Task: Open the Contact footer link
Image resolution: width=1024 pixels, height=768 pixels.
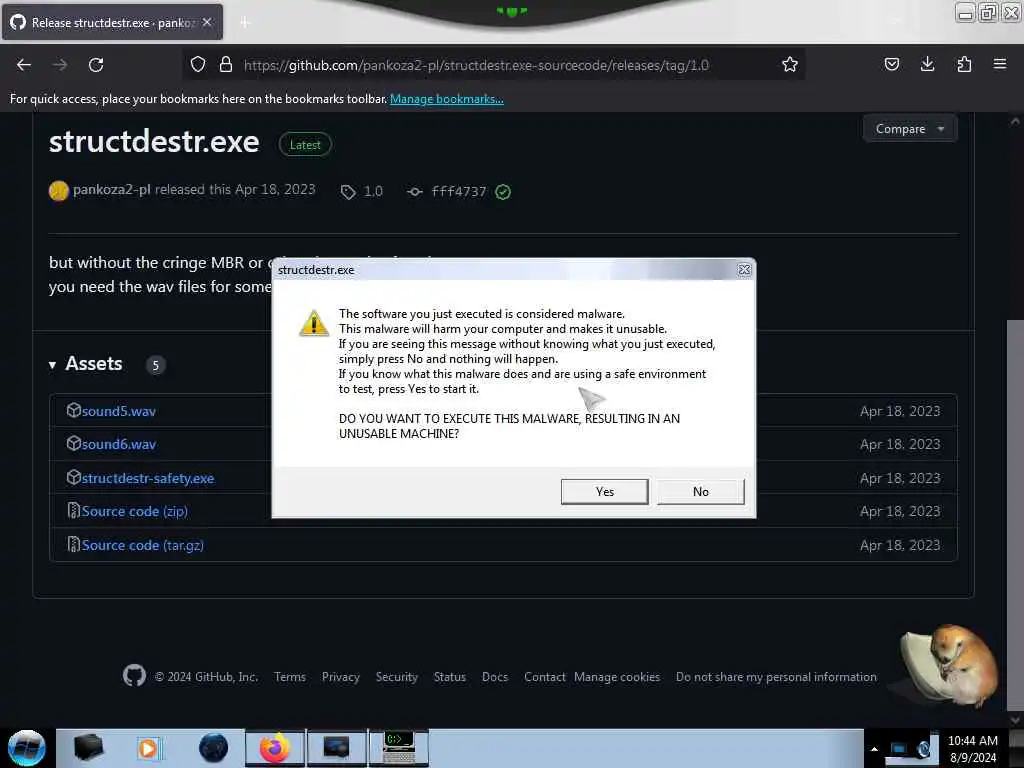Action: 545,677
